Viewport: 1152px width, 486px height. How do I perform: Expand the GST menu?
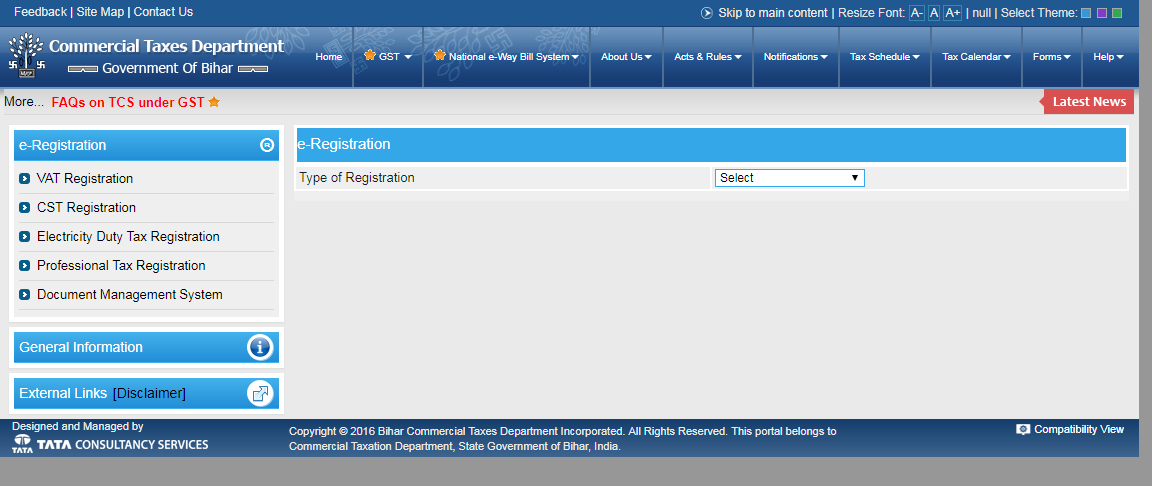pyautogui.click(x=388, y=57)
